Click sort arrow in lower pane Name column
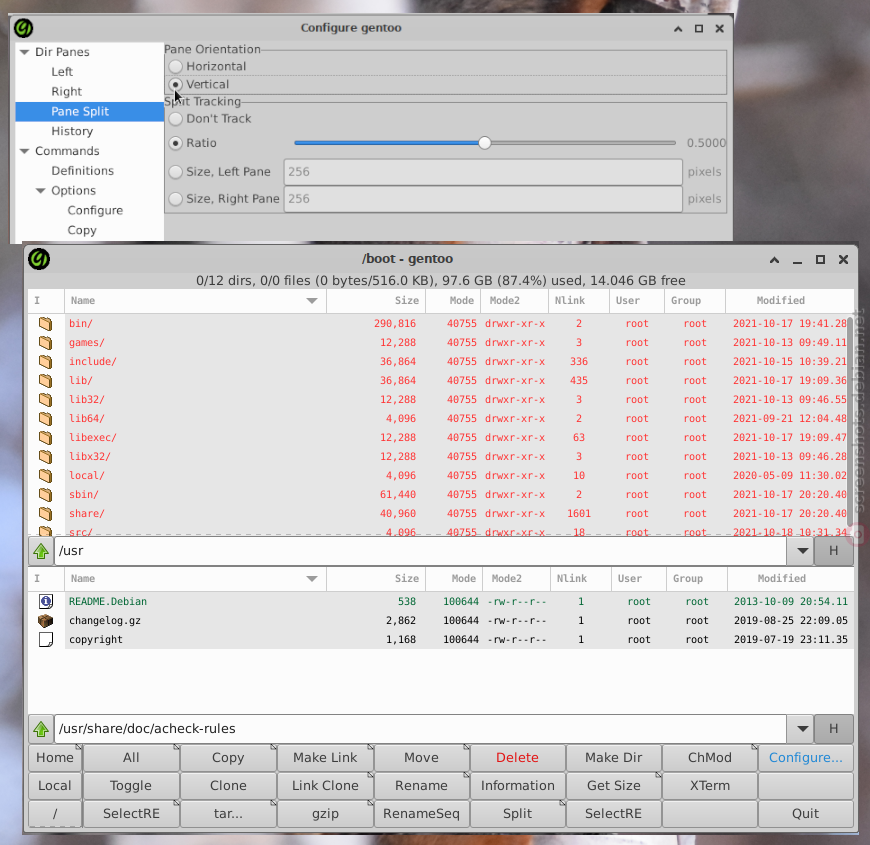Image resolution: width=870 pixels, height=845 pixels. (x=312, y=579)
